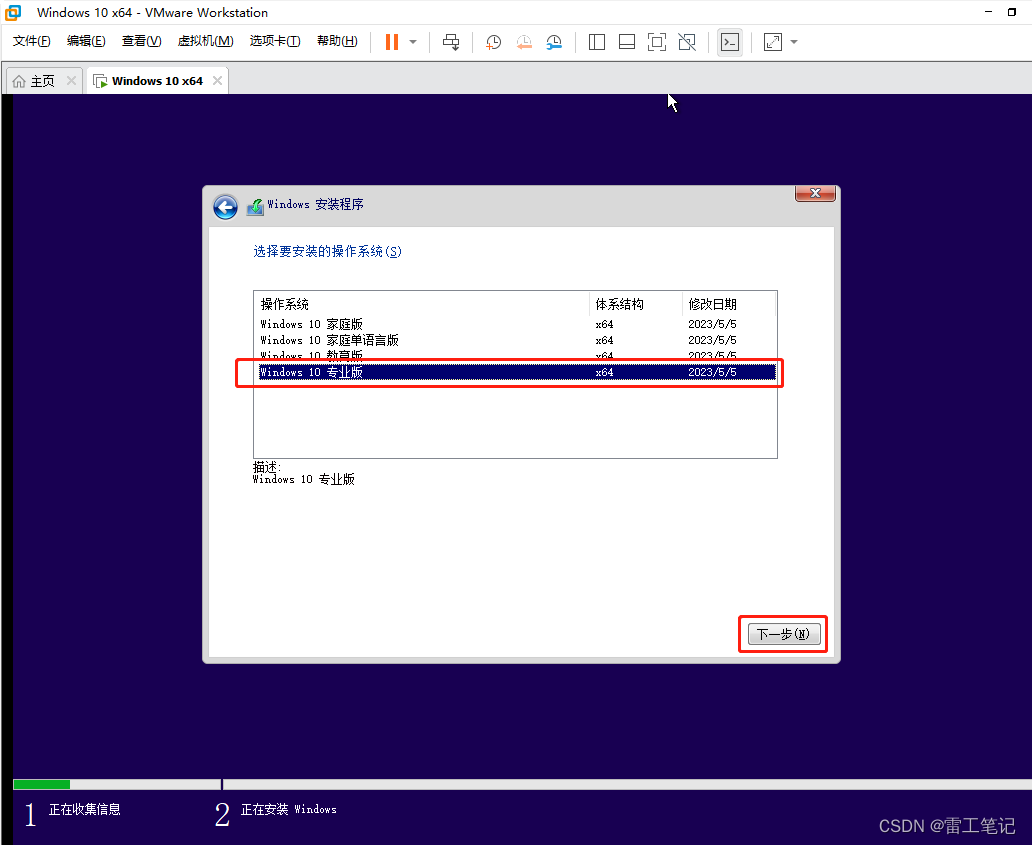Screen dimensions: 1032x845
Task: Go back in Windows setup wizard
Action: coord(225,207)
